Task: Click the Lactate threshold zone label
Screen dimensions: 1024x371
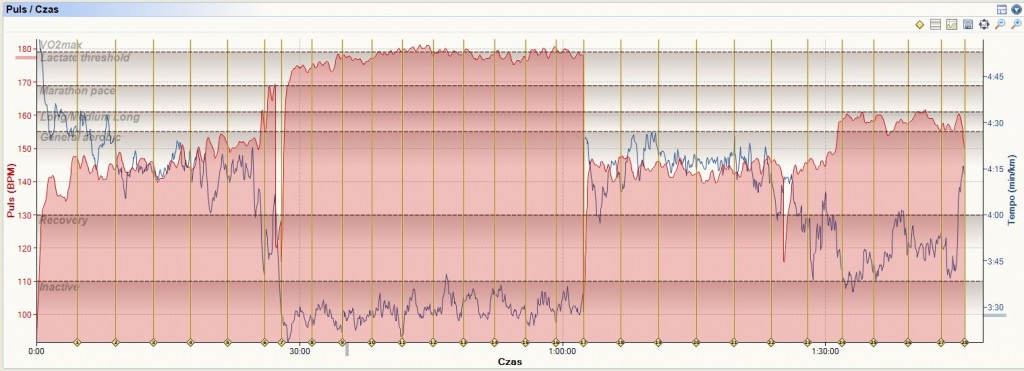Action: (x=85, y=57)
